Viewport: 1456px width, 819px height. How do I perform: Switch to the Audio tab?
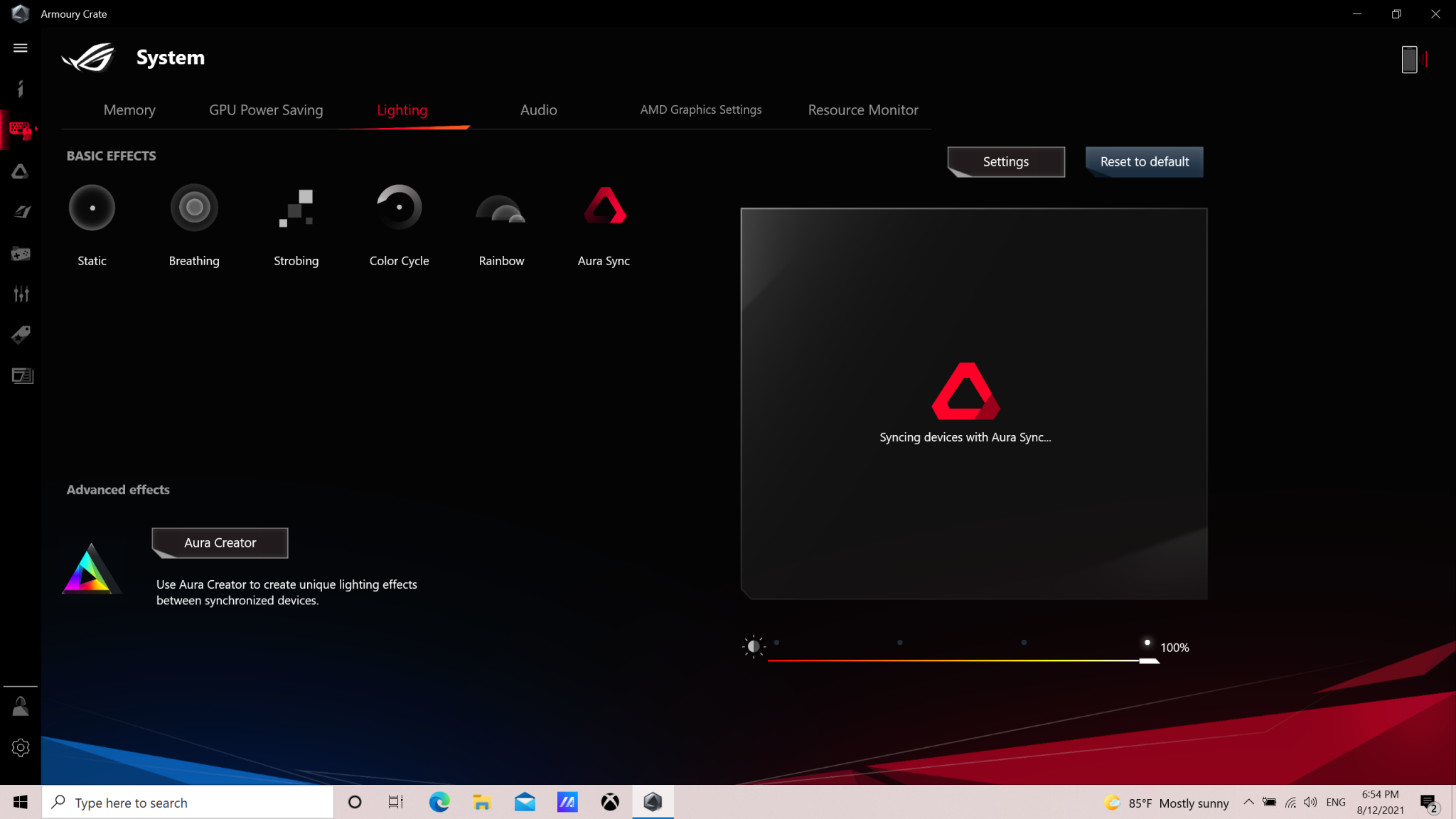(539, 110)
